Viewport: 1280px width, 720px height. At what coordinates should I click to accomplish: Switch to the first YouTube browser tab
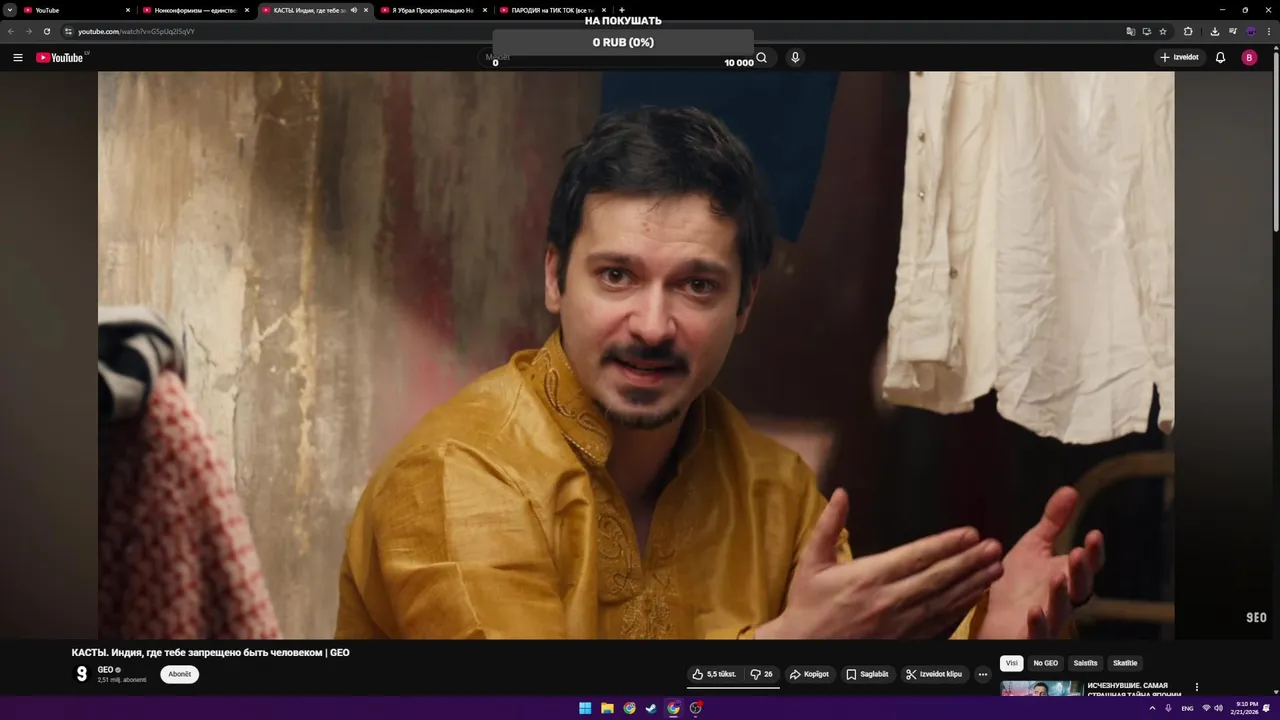click(x=76, y=10)
